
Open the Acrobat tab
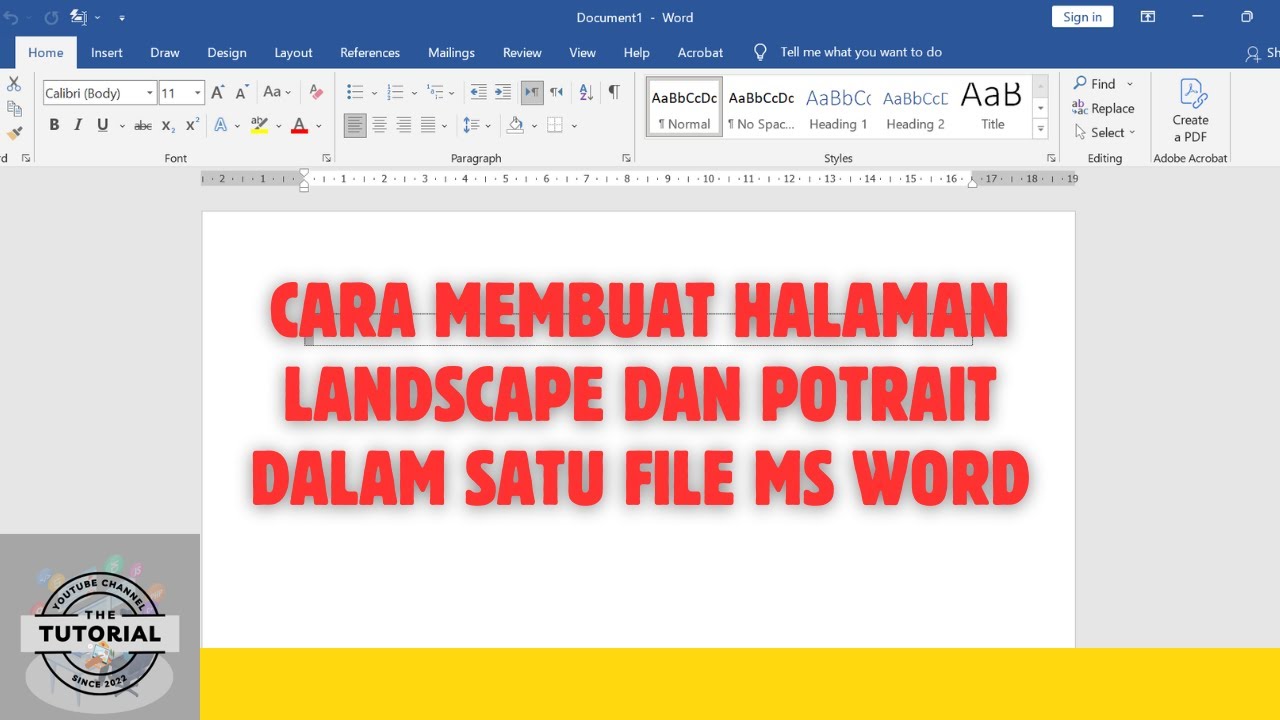point(700,52)
